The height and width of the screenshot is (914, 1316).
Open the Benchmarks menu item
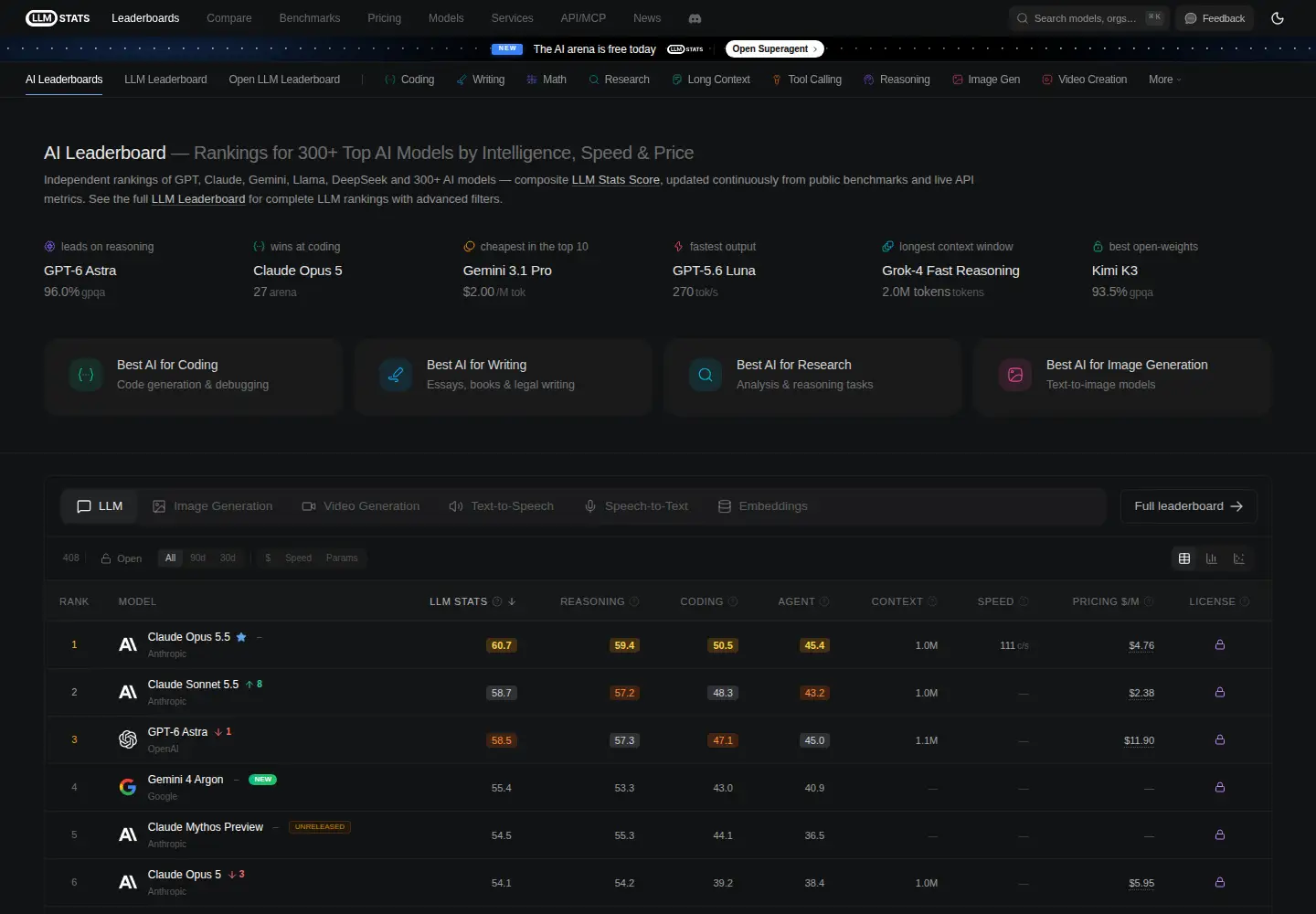click(x=310, y=18)
